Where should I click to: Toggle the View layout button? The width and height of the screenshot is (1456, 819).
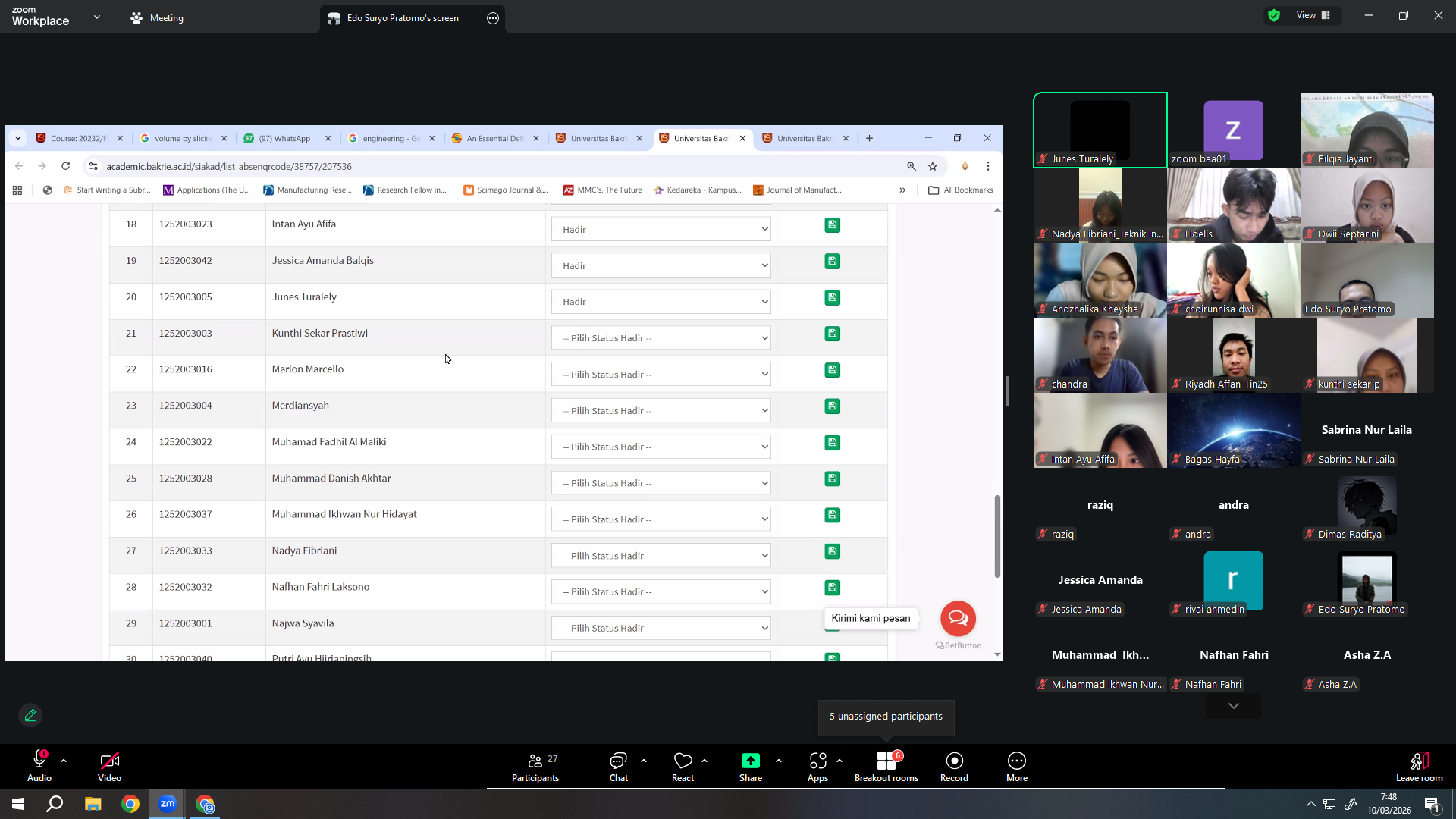point(1313,15)
